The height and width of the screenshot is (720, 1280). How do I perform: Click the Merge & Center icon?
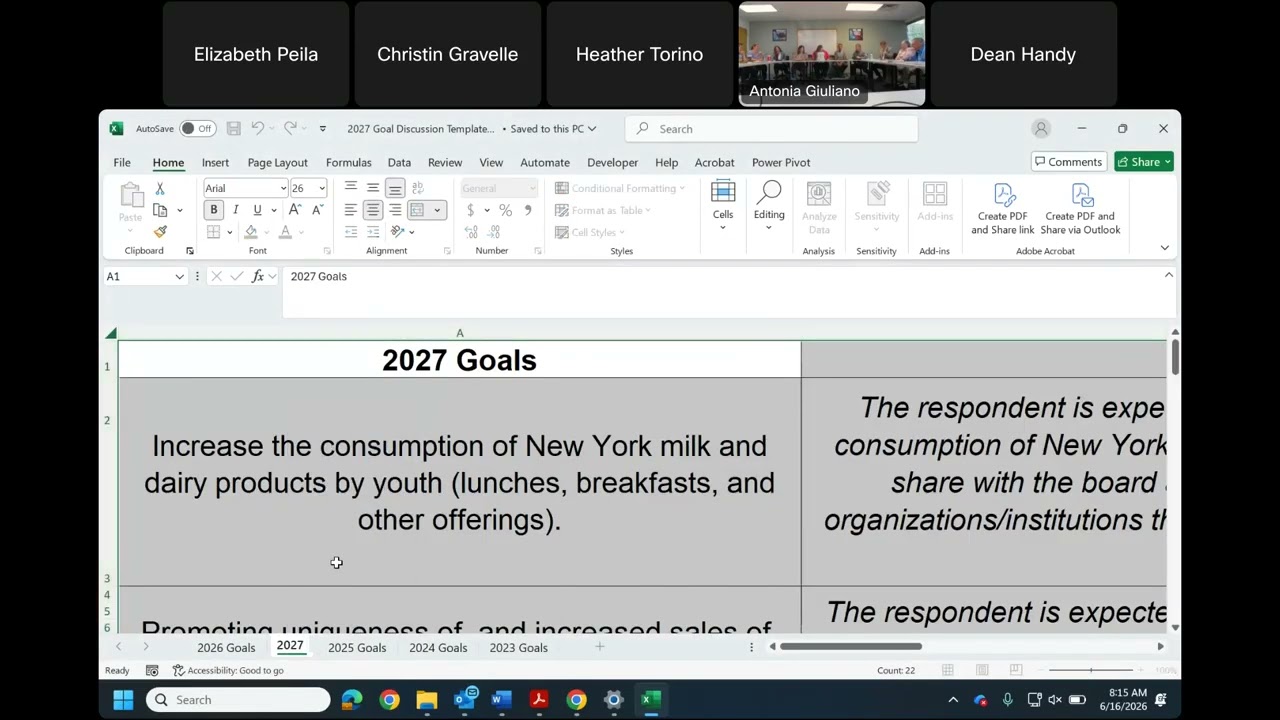tap(418, 210)
